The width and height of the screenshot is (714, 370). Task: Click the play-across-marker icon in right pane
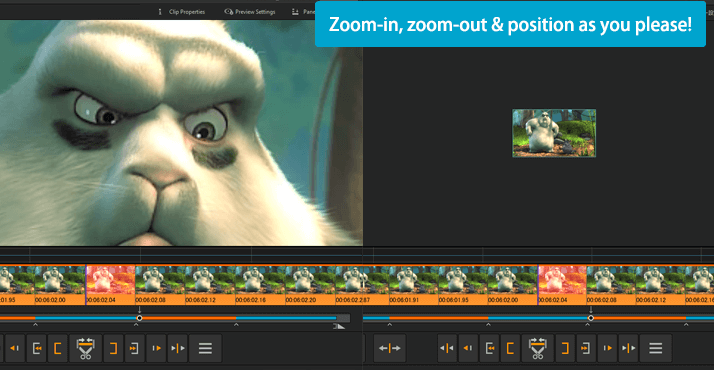(628, 348)
